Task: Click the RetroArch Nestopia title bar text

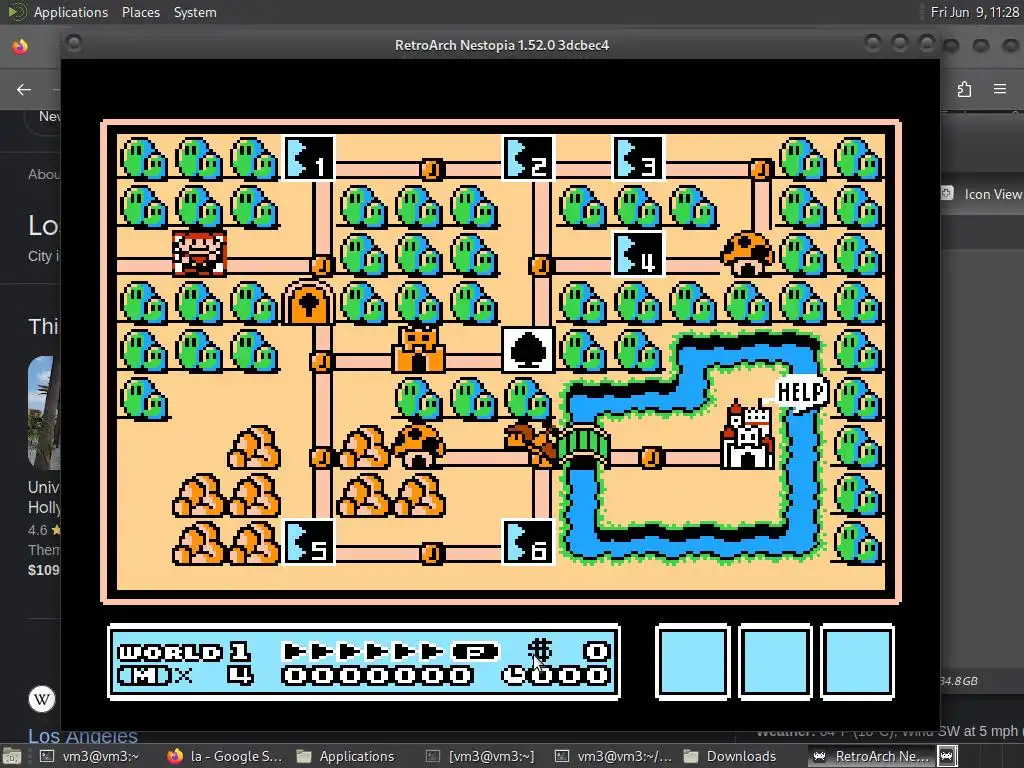Action: [502, 45]
